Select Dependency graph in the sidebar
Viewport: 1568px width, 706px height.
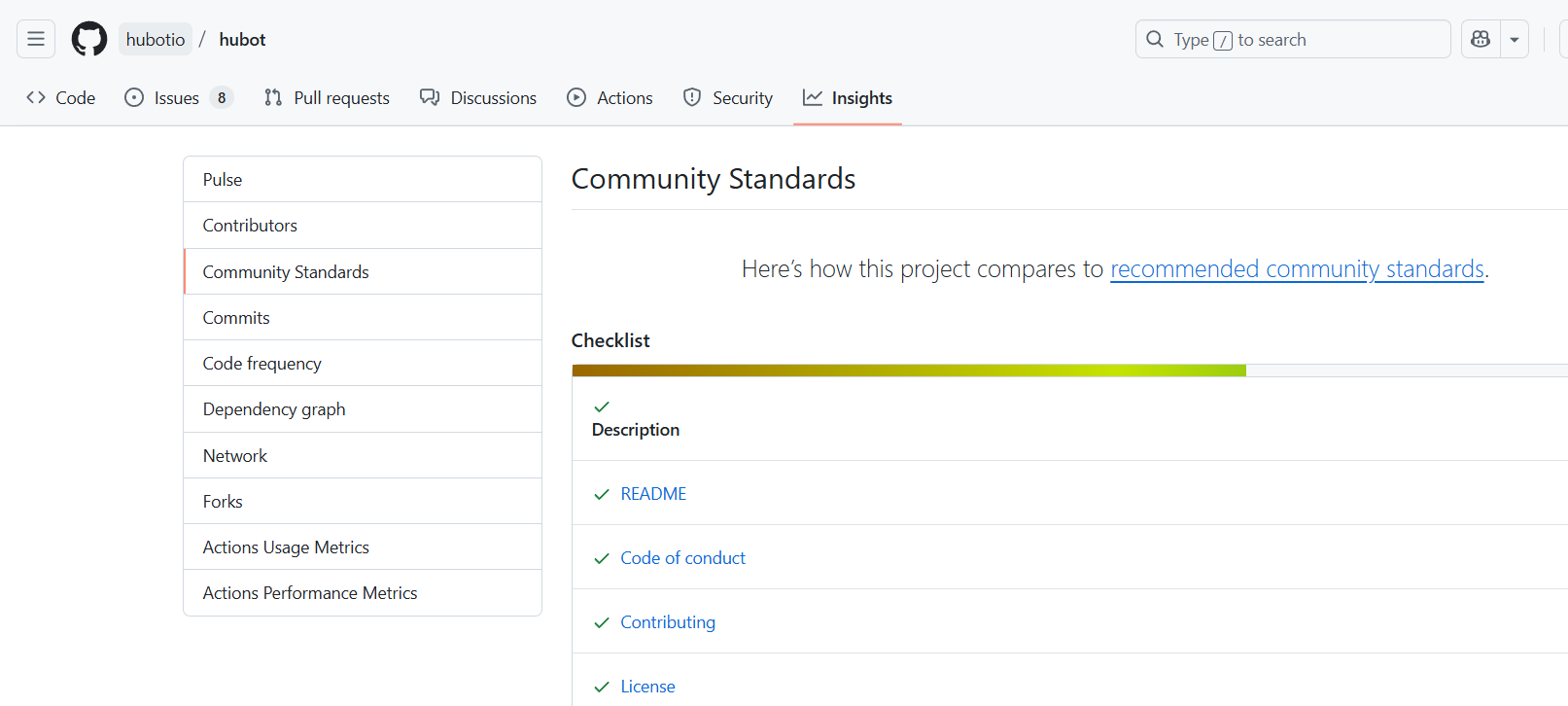[x=363, y=408]
